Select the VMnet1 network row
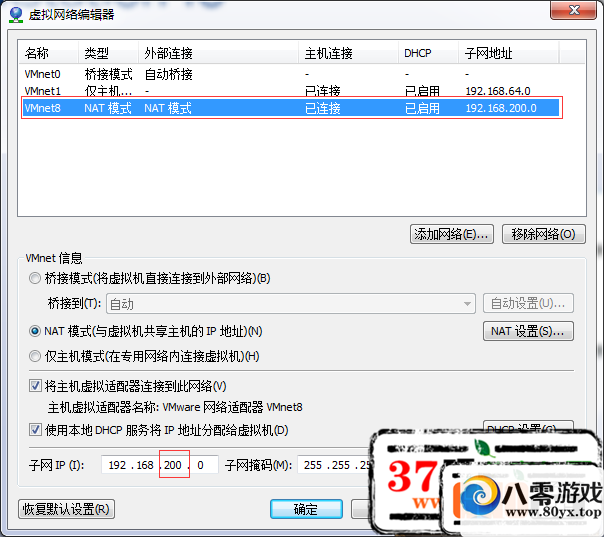Viewport: 604px width, 537px height. click(289, 91)
